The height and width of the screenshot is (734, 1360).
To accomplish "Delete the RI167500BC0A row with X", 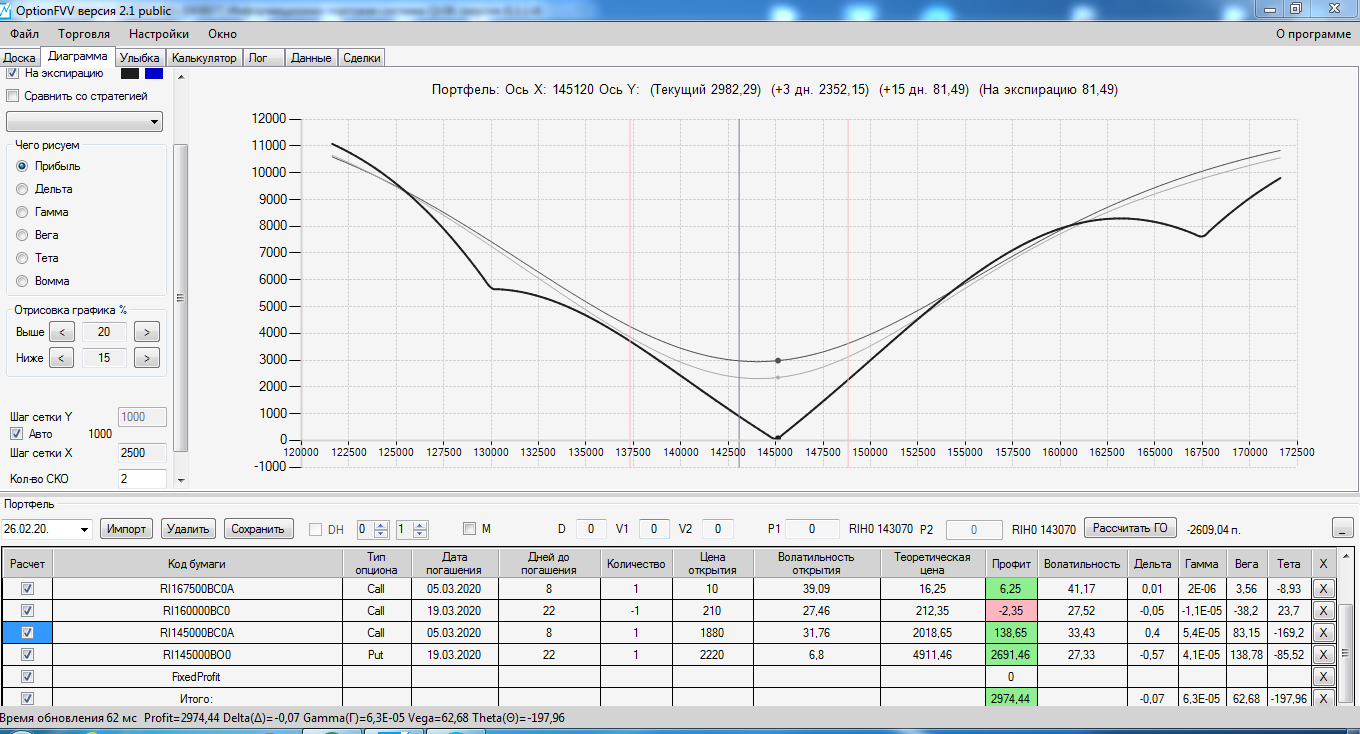I will point(1323,588).
